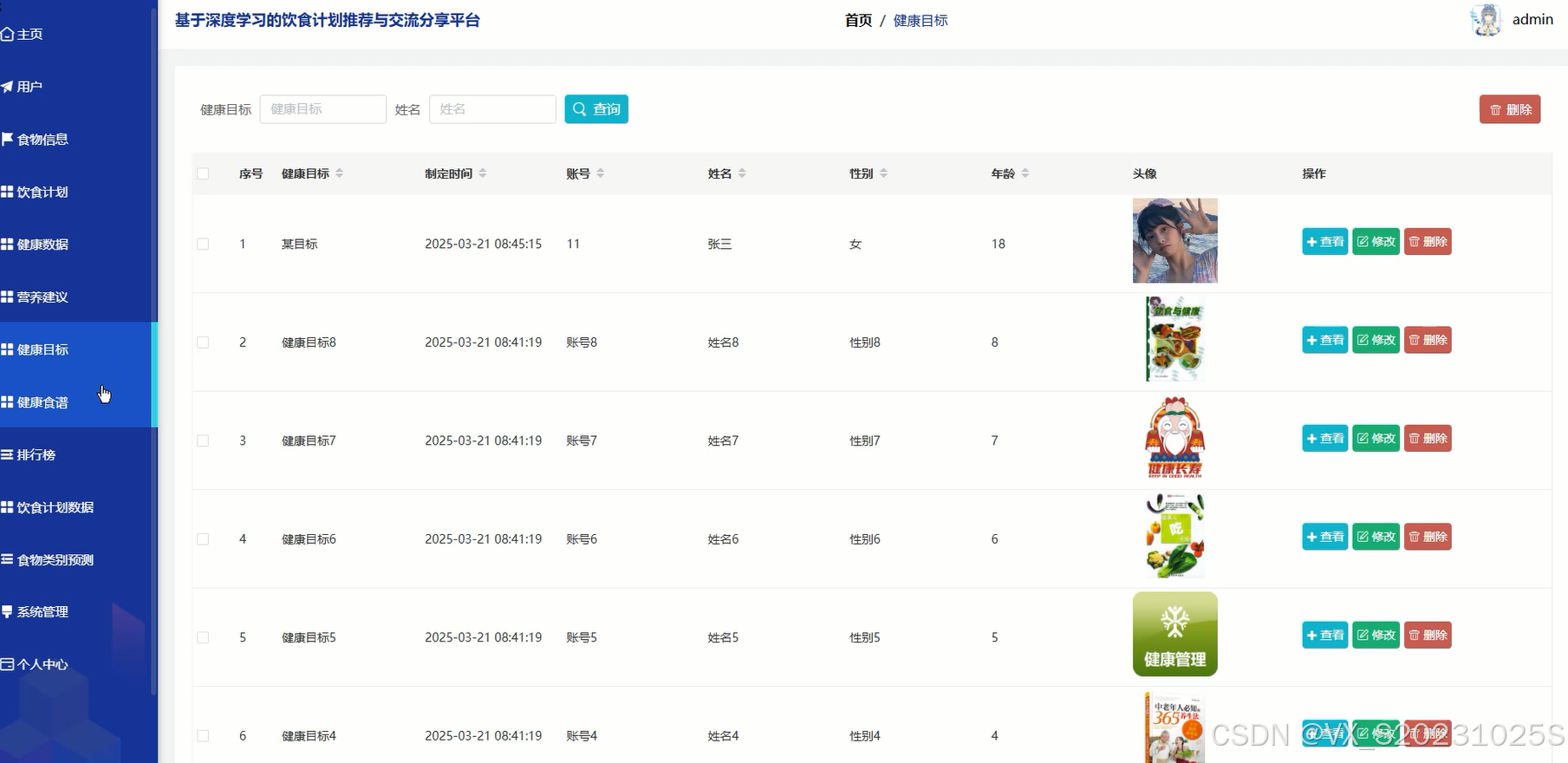Click the top-right batch 删除 button
This screenshot has height=763, width=1568.
tap(1510, 109)
